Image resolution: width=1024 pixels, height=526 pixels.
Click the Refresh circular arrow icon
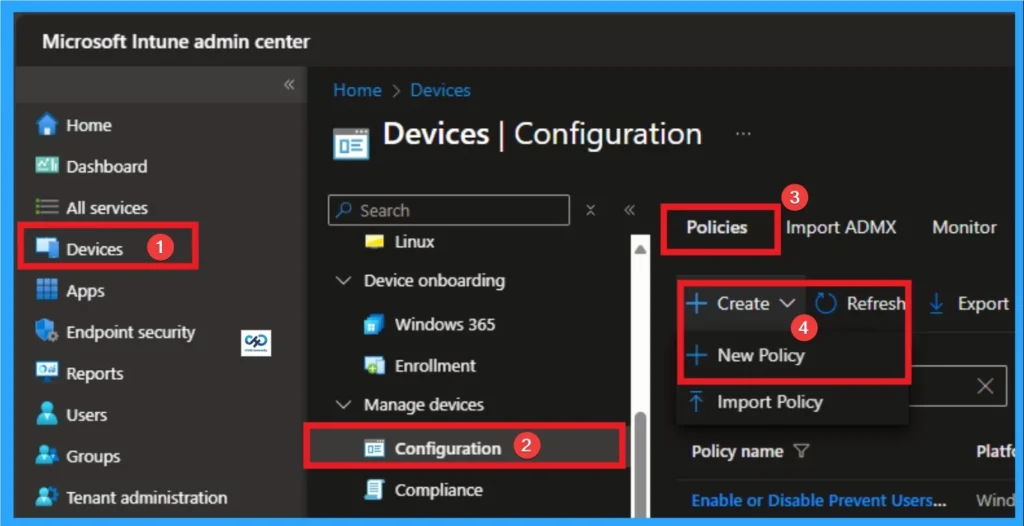coord(826,303)
